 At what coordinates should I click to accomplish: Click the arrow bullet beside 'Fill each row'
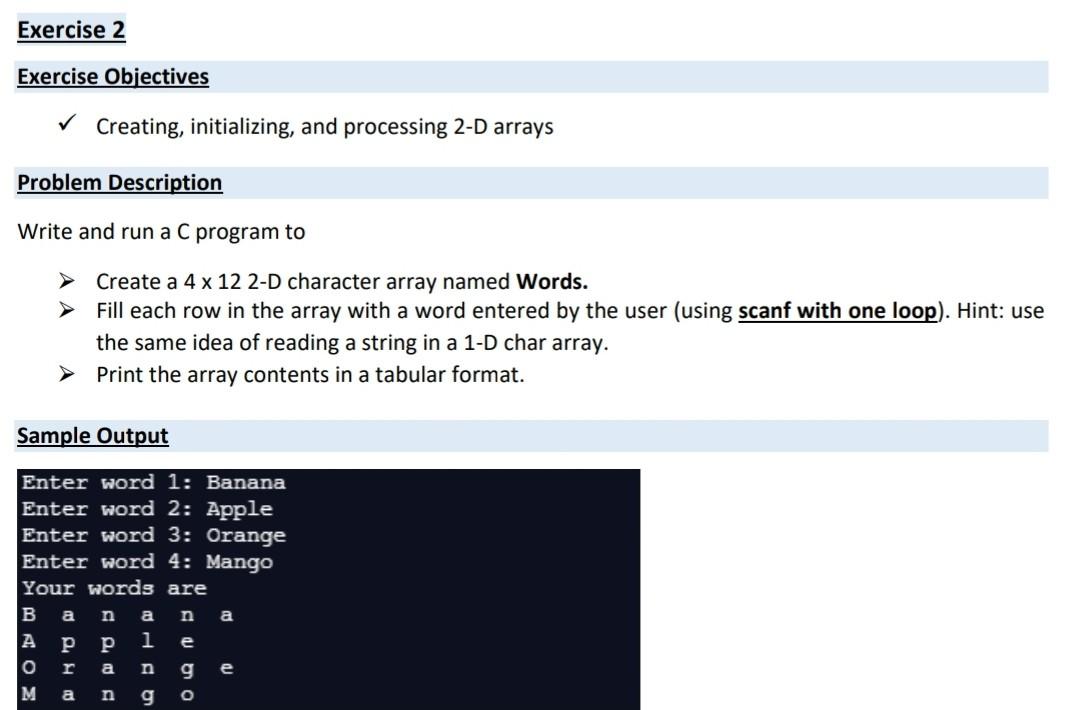[67, 310]
